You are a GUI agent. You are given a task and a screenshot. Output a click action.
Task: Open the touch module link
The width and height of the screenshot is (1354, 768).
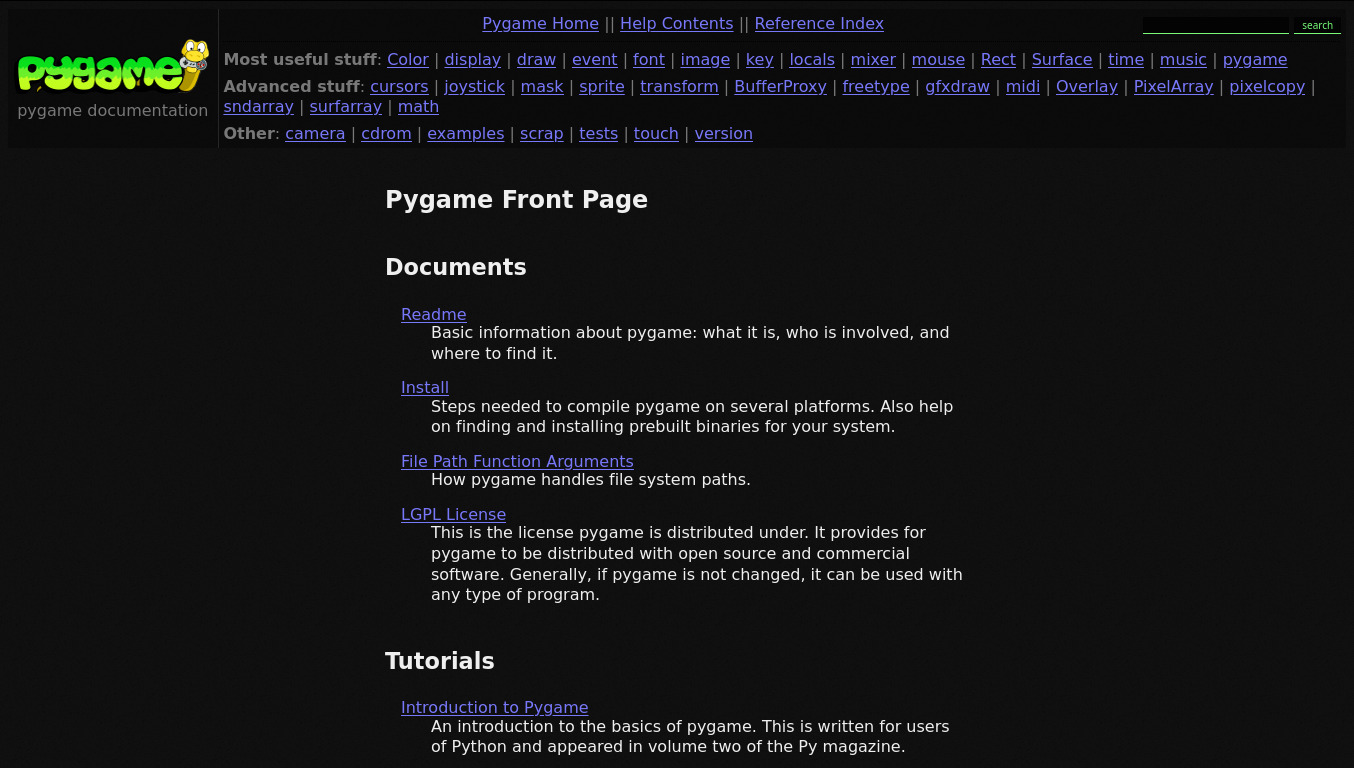click(x=656, y=134)
